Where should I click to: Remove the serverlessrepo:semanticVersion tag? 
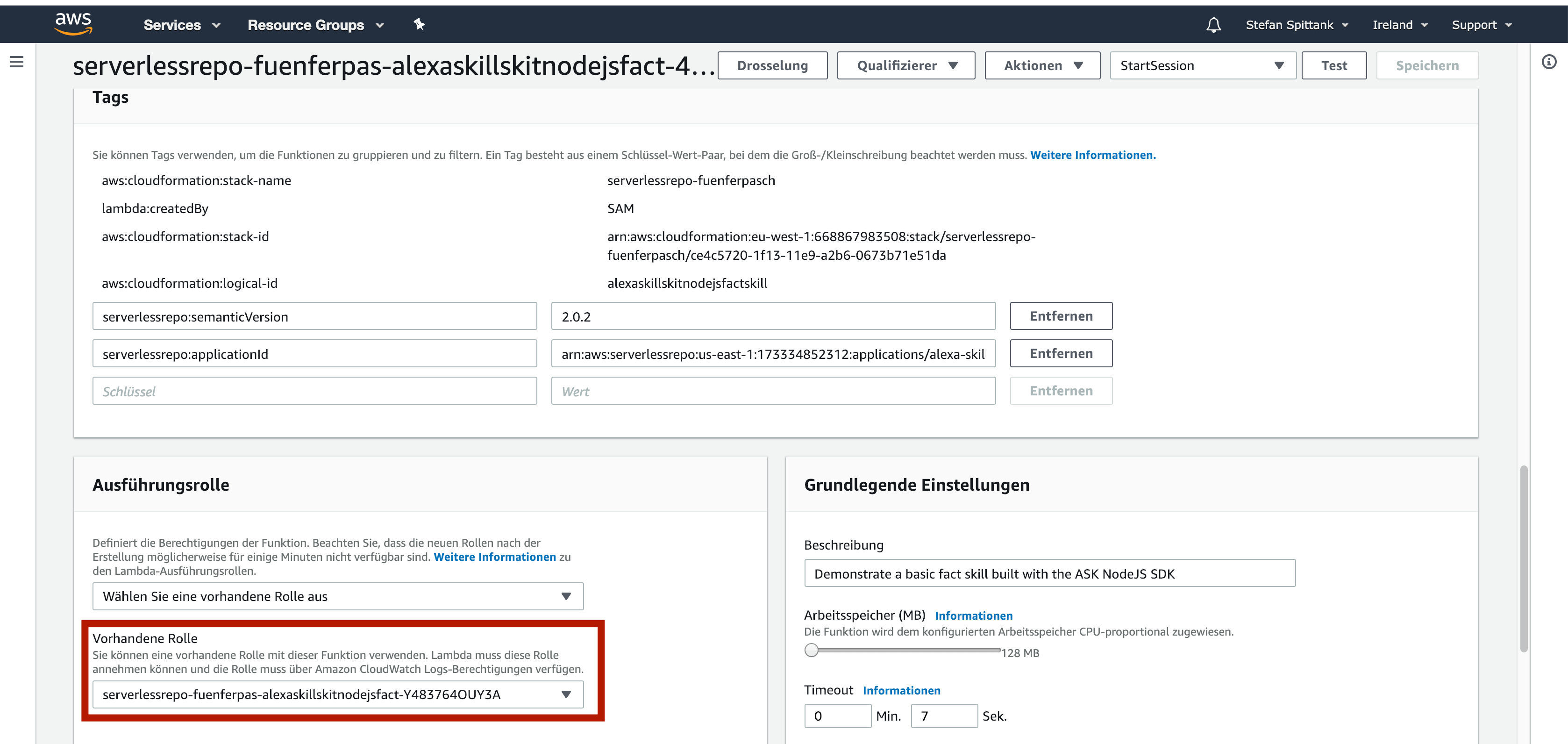pos(1060,316)
